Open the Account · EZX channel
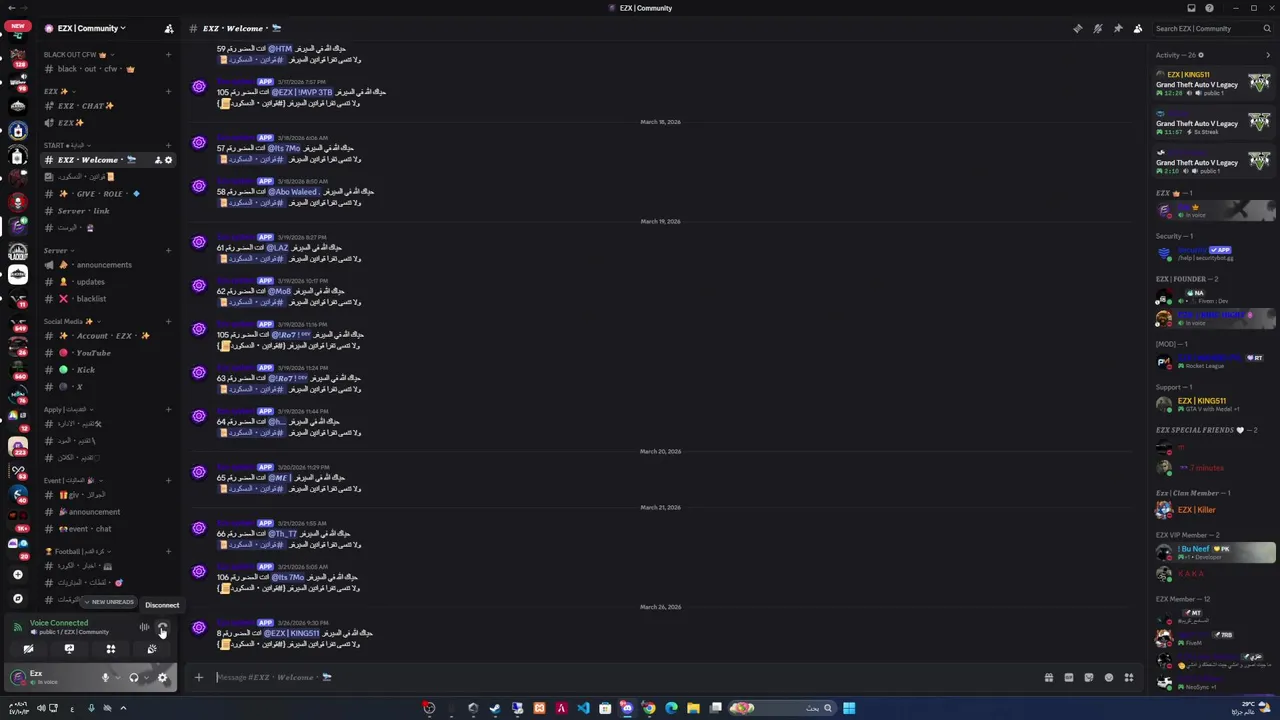The width and height of the screenshot is (1280, 720). (x=108, y=336)
